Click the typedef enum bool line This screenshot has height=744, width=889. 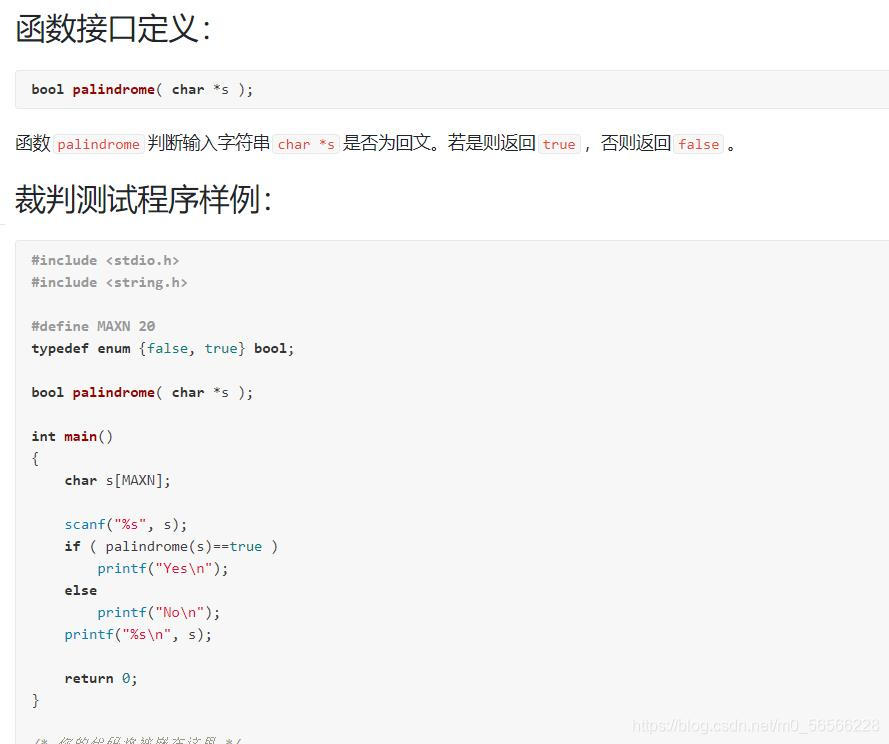point(163,348)
